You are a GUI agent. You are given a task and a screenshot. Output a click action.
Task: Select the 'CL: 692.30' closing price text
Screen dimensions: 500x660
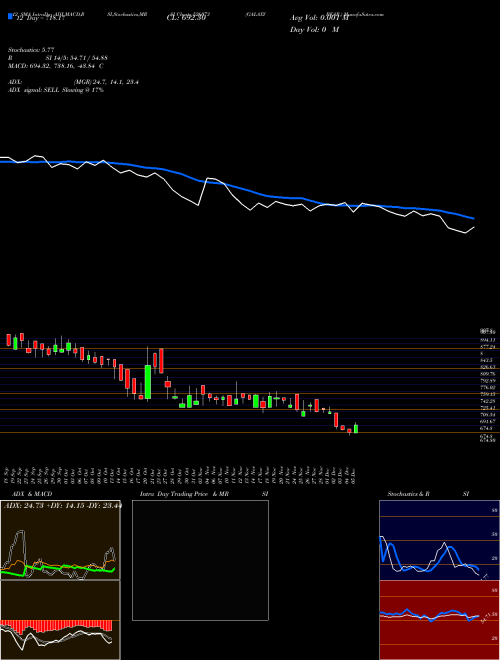(186, 19)
